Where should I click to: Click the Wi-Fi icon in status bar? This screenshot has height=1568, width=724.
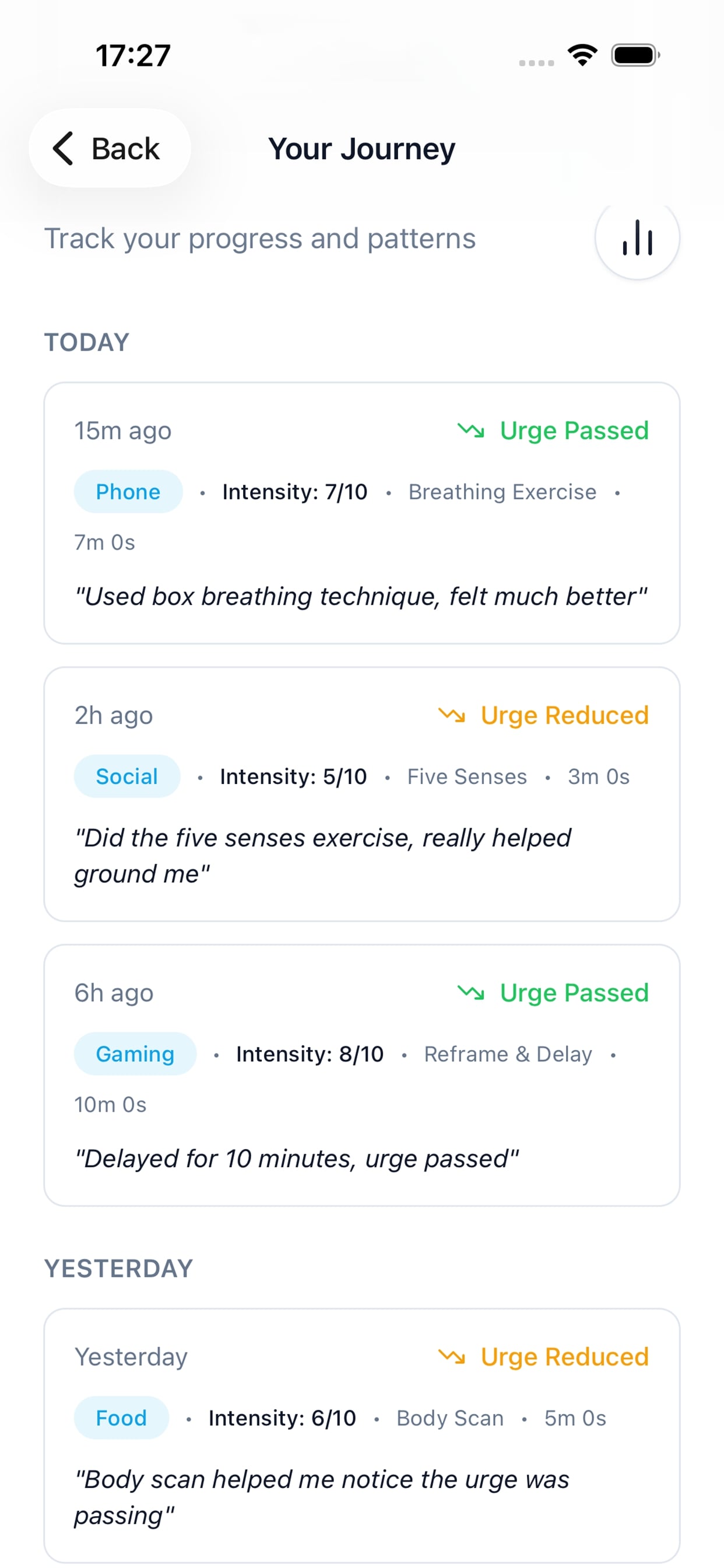[x=582, y=55]
